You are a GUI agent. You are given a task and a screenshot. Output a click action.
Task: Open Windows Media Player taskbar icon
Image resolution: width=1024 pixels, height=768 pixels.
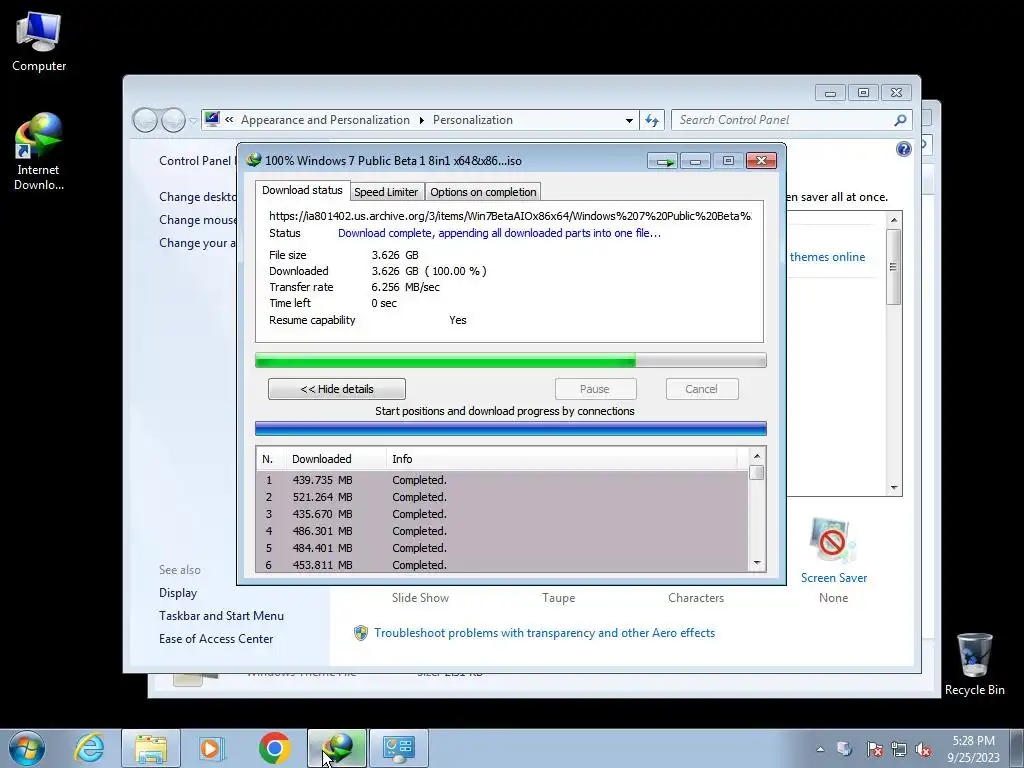pos(212,748)
